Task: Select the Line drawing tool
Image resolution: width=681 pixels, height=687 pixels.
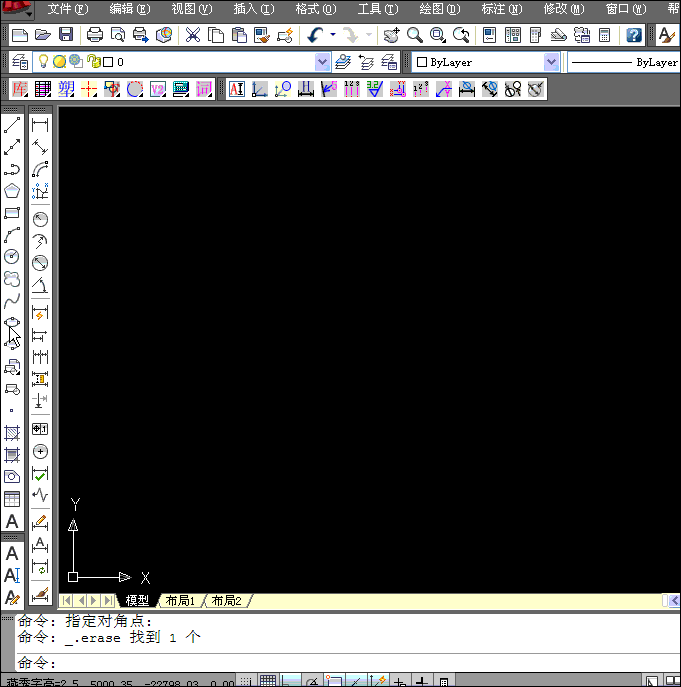Action: pos(12,125)
